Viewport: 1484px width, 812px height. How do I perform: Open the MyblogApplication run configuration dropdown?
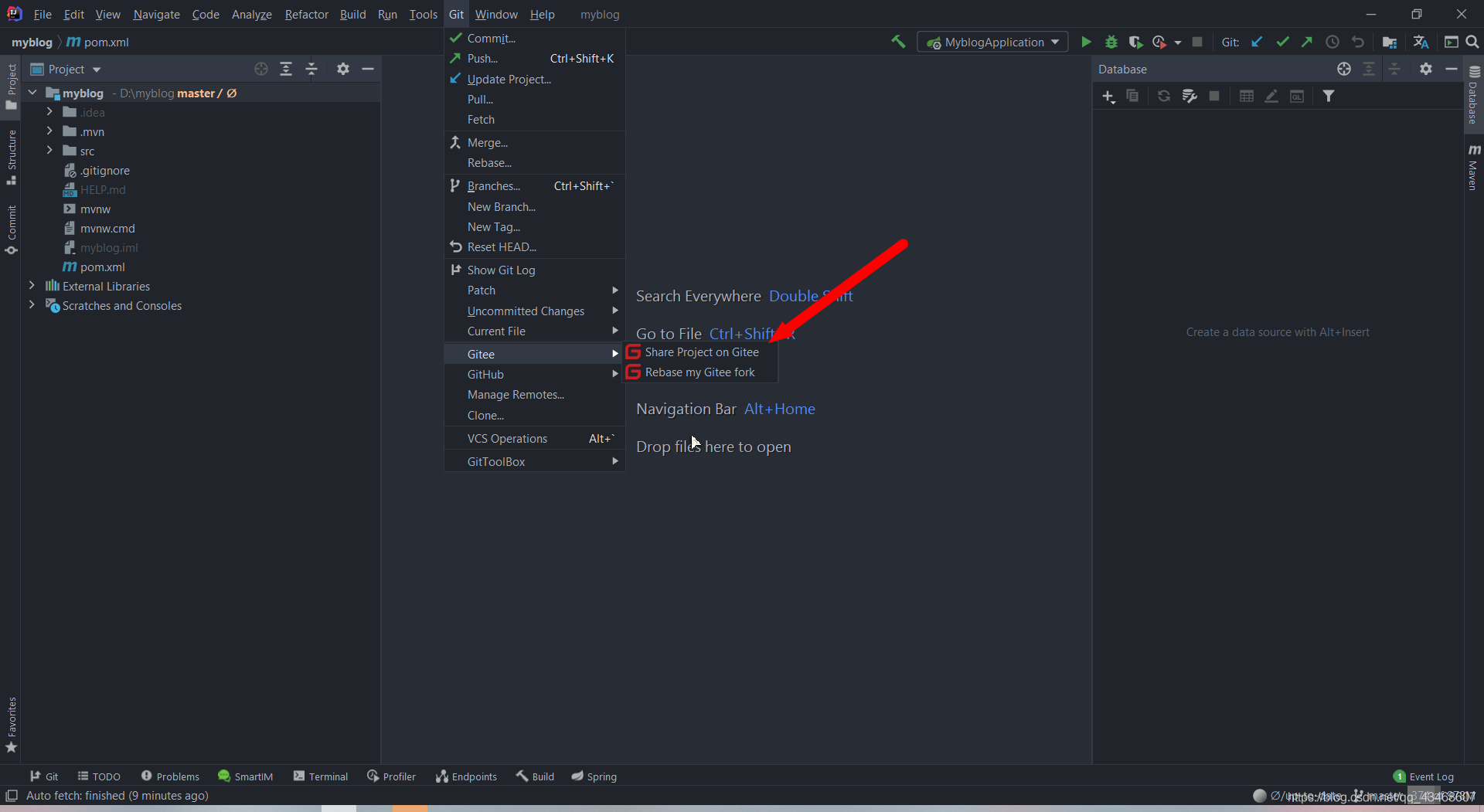992,42
